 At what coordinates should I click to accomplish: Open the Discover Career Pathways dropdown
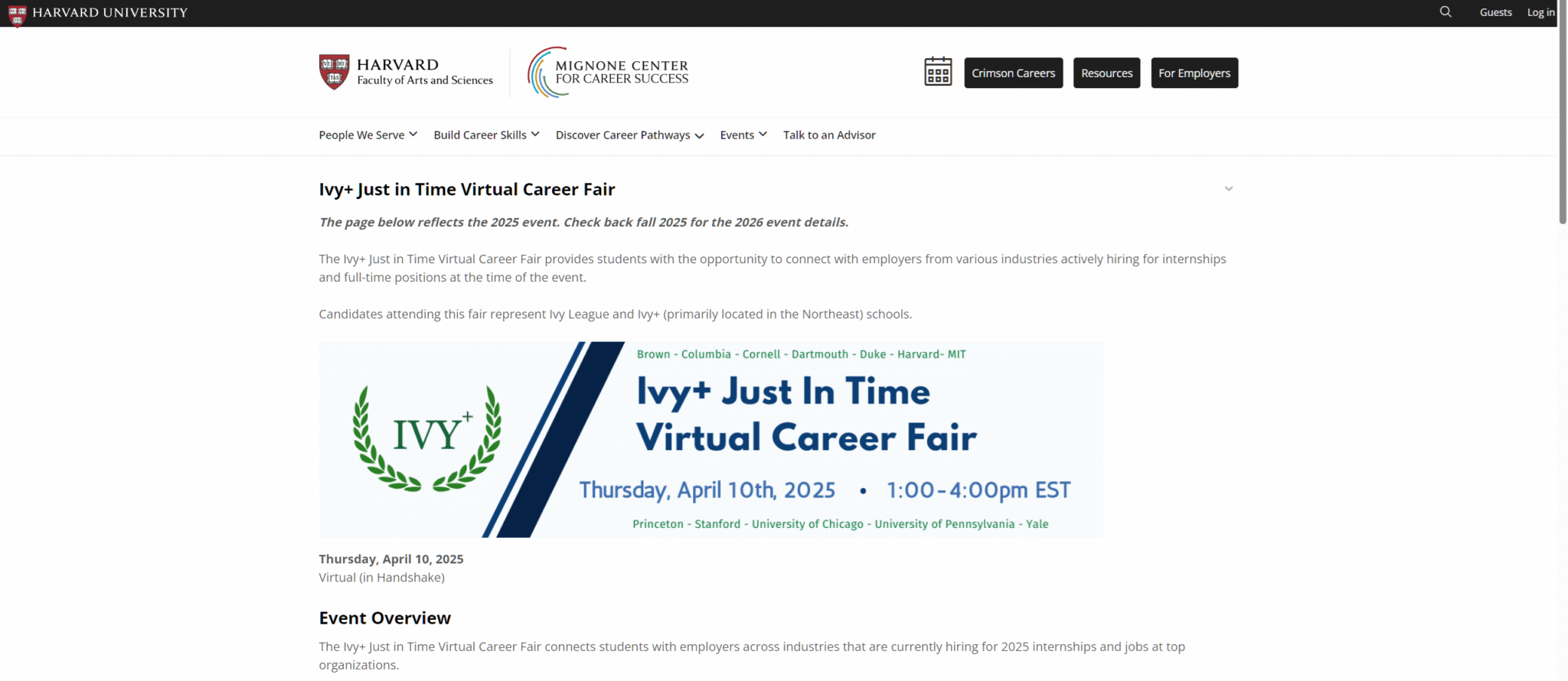click(629, 135)
